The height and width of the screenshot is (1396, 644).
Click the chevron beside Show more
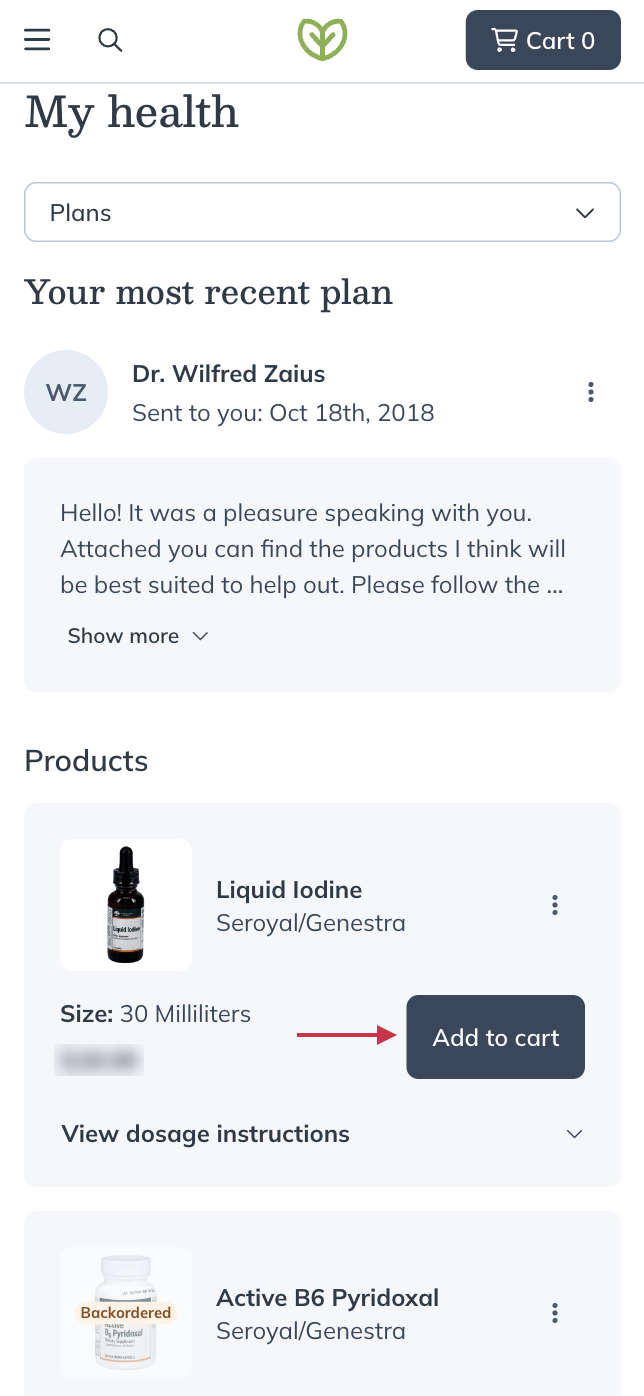[x=200, y=636]
